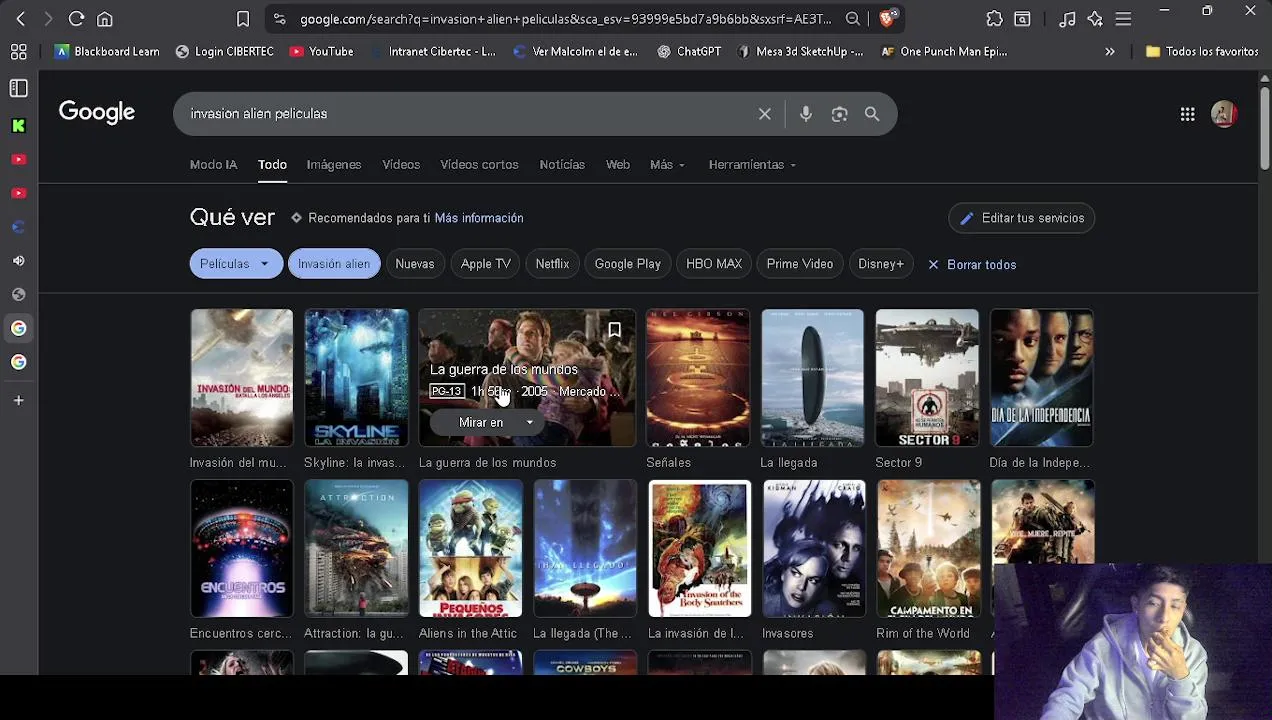Viewport: 1272px width, 720px height.
Task: Toggle the Nuevas filter chip
Action: click(x=415, y=264)
